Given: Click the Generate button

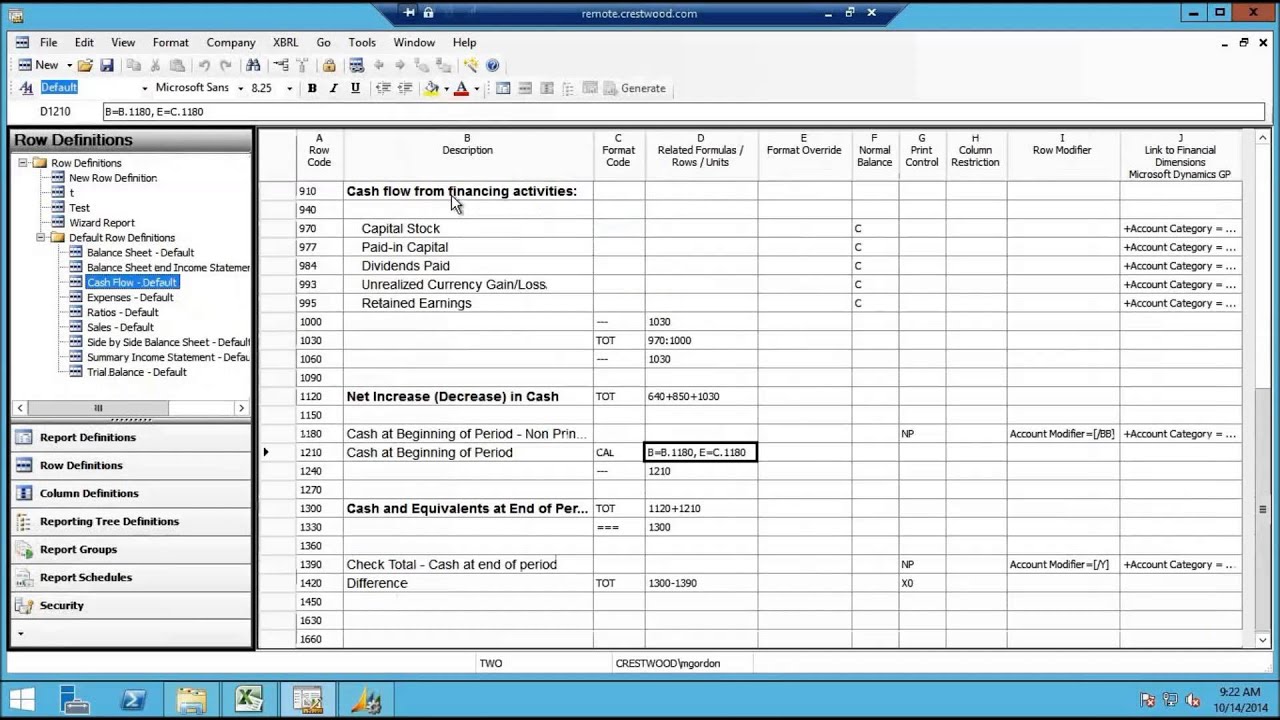Looking at the screenshot, I should pos(634,88).
